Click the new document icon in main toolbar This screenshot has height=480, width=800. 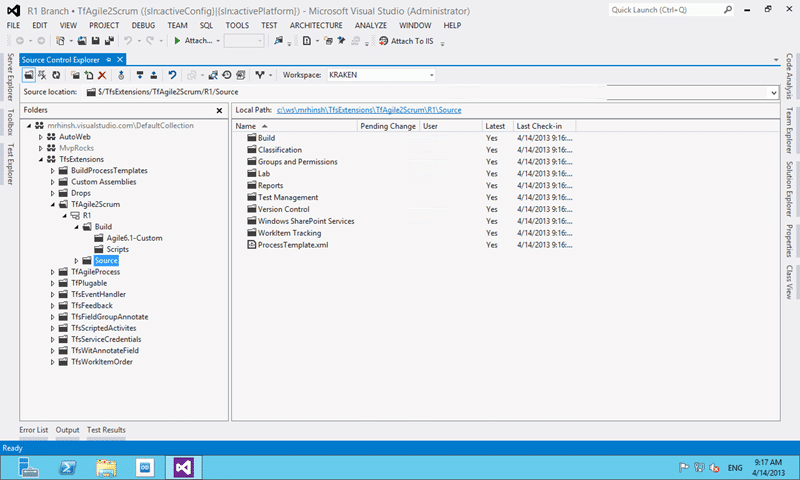click(x=307, y=41)
